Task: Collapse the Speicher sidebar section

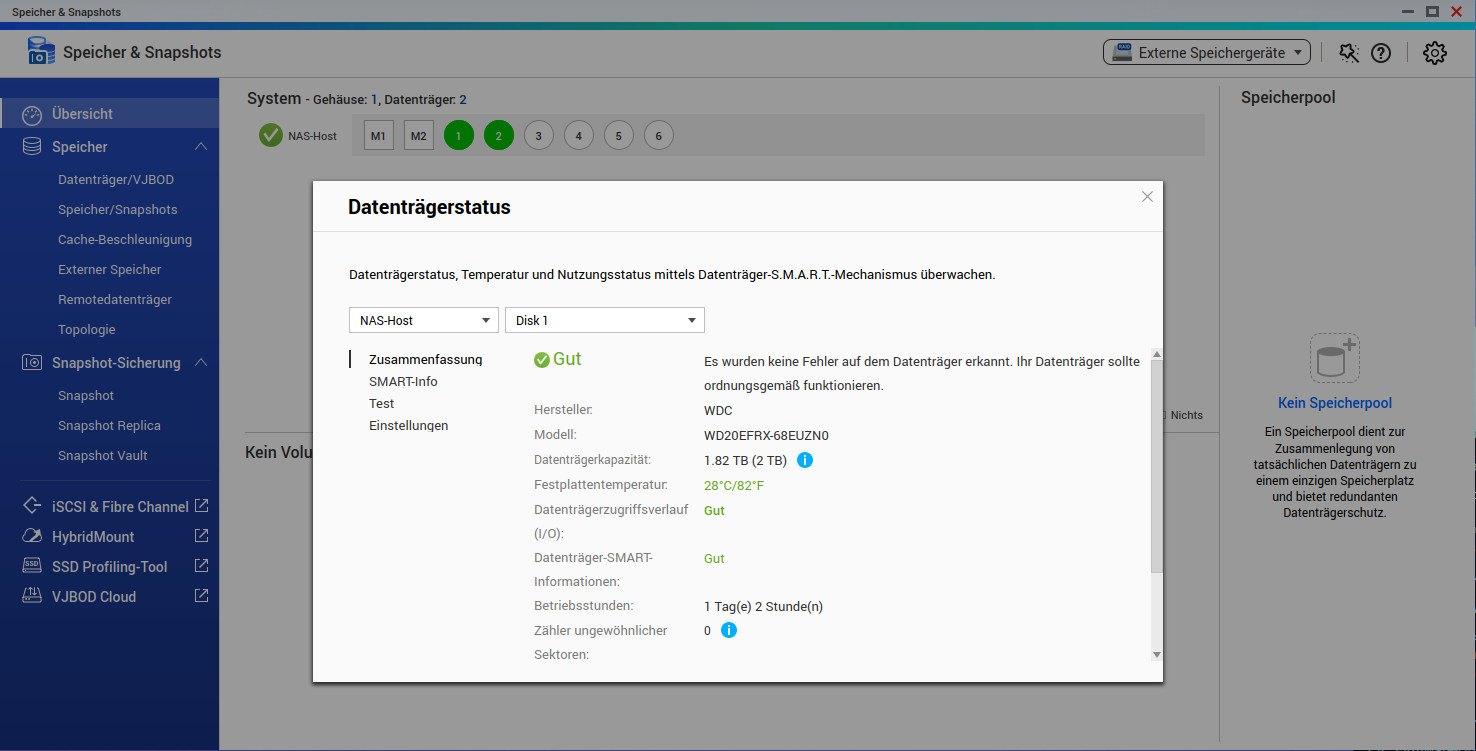Action: point(201,147)
